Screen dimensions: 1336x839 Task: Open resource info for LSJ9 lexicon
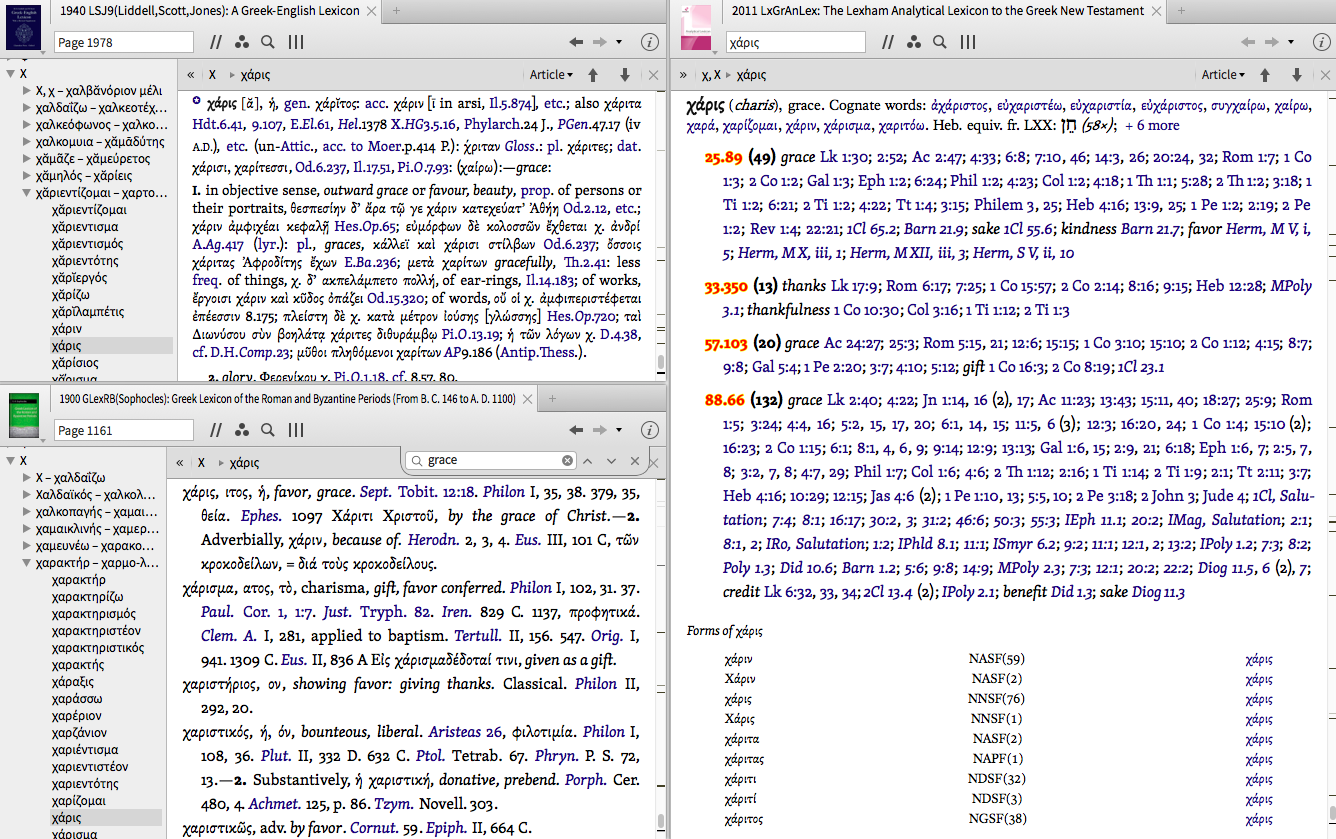click(649, 42)
